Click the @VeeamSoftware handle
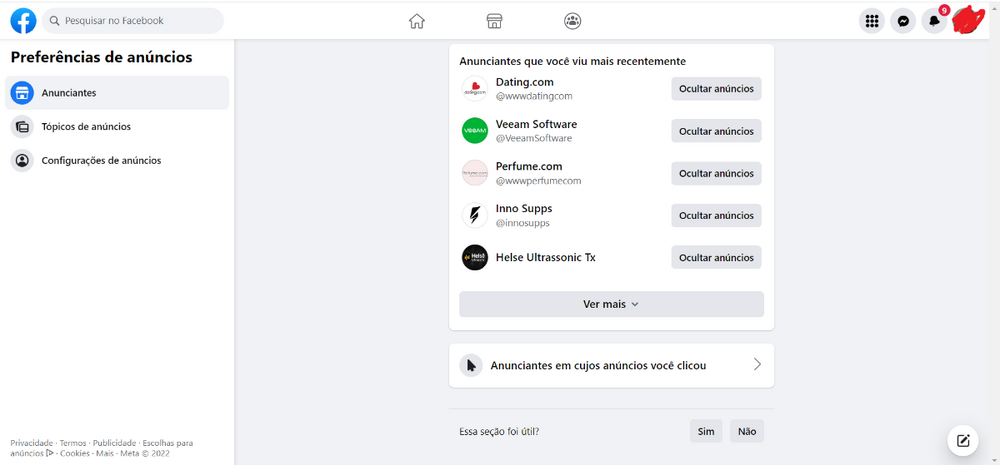Screen dimensions: 1000x465 [534, 138]
